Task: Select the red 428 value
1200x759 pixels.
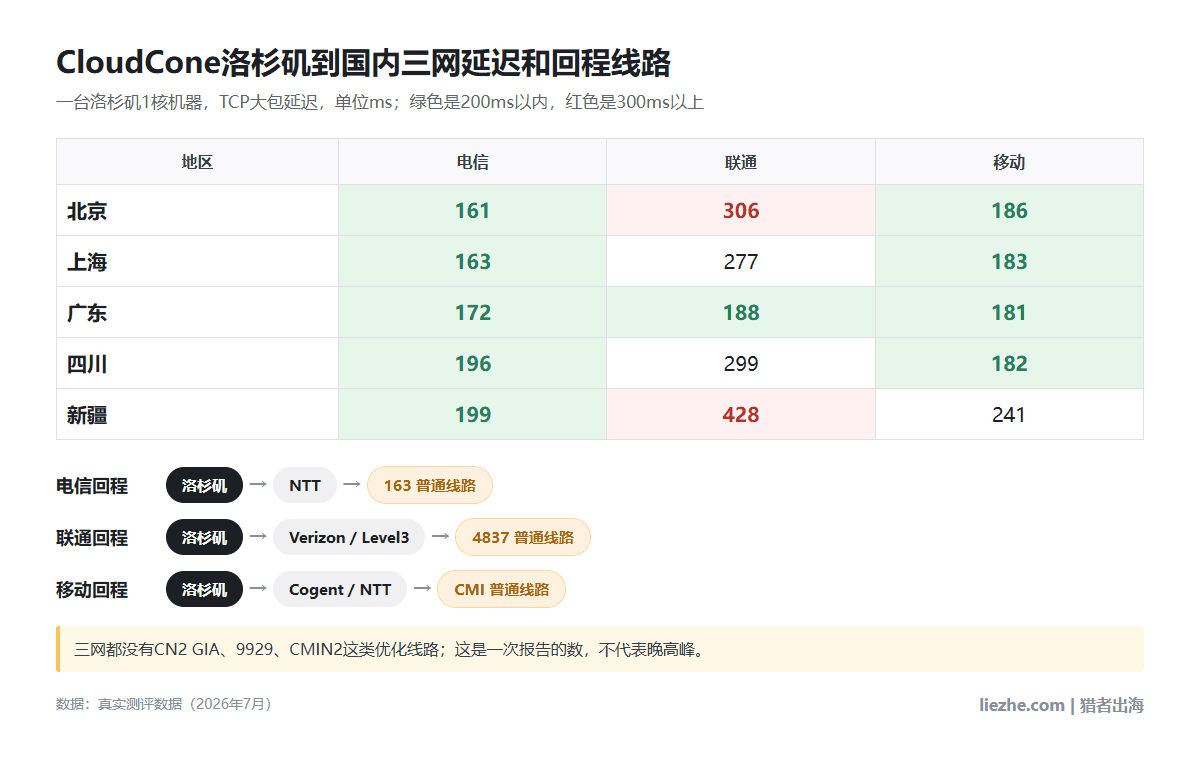Action: click(x=741, y=415)
